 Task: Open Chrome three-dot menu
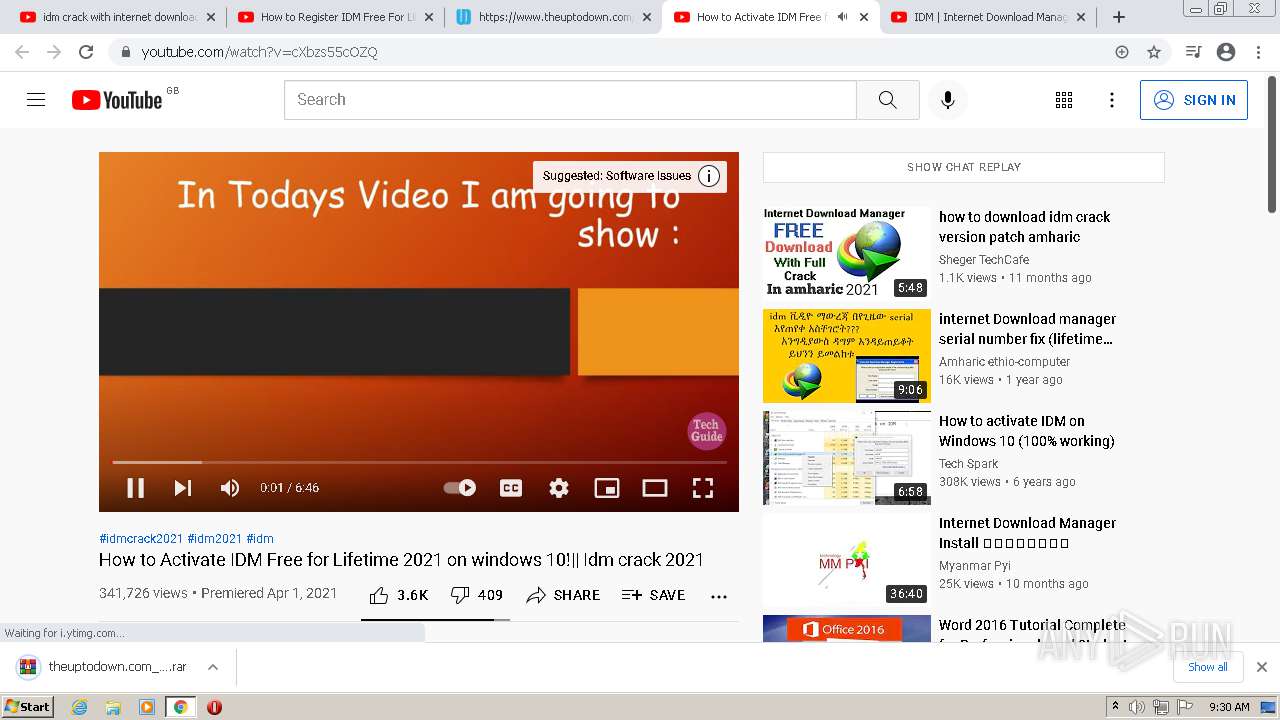(1258, 52)
